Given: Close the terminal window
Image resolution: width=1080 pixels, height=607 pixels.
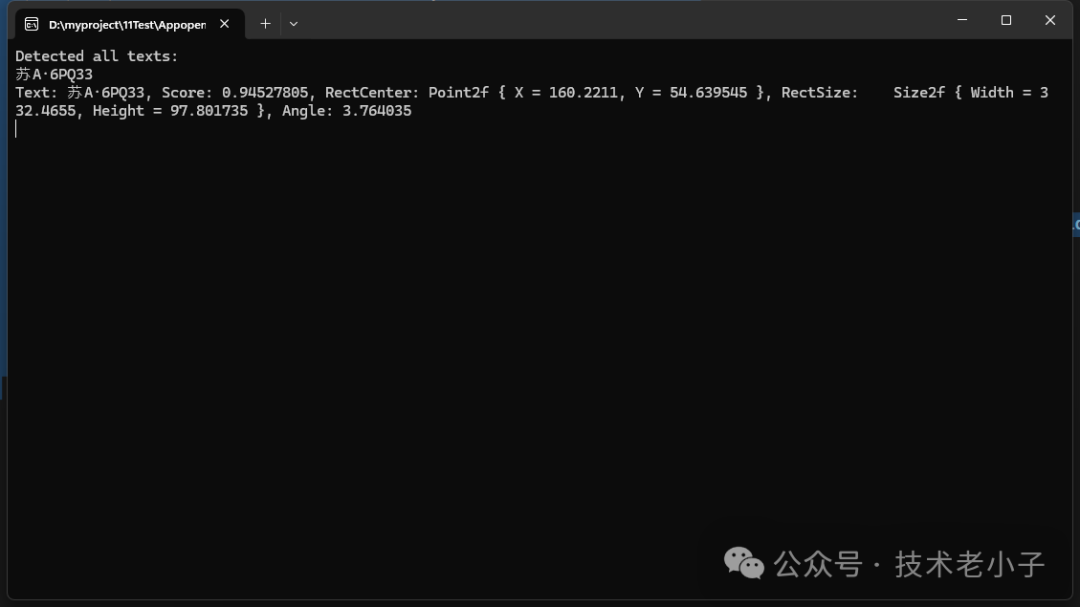Looking at the screenshot, I should (x=1050, y=20).
